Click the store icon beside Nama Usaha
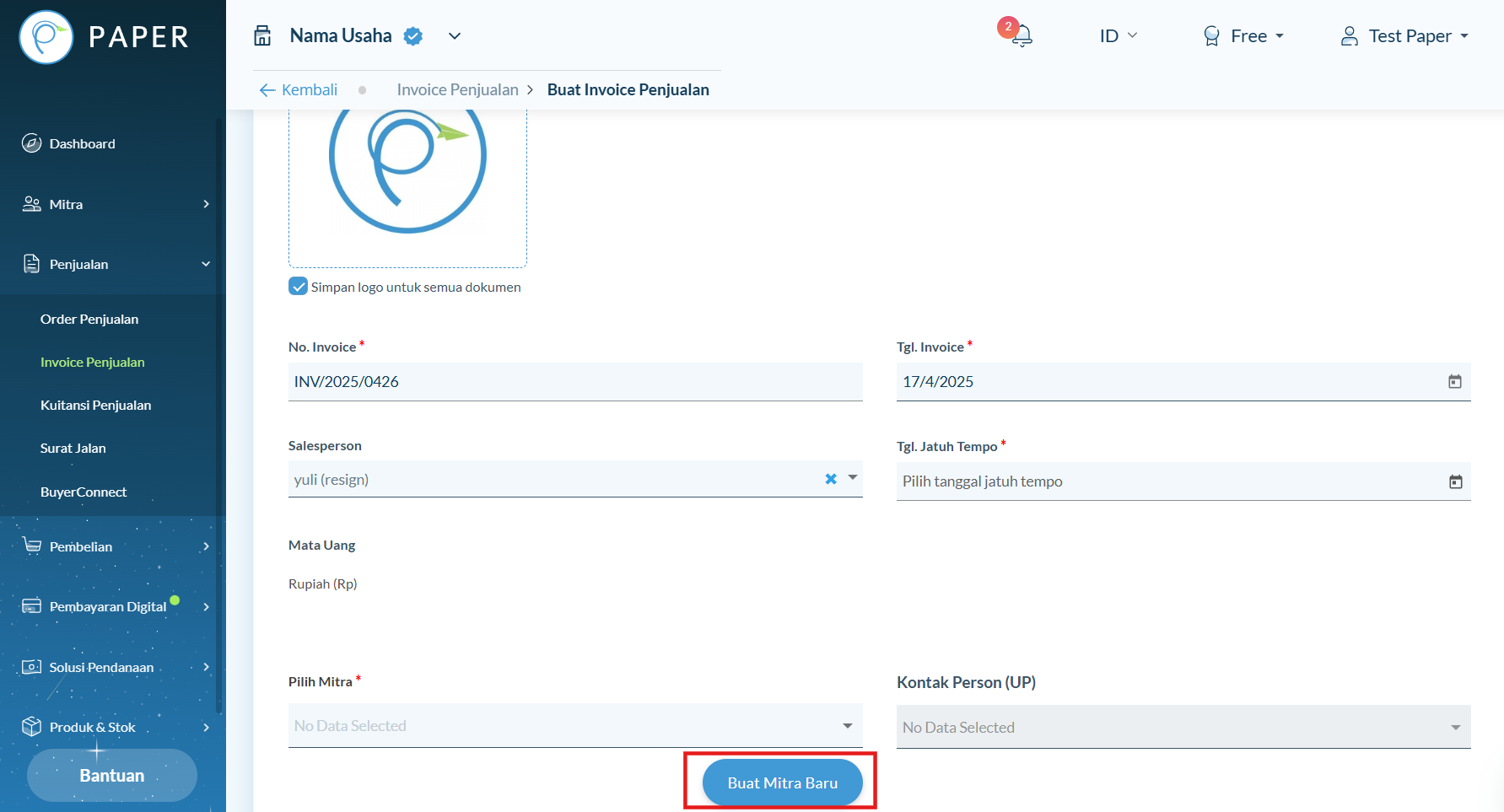The image size is (1504, 812). click(263, 35)
